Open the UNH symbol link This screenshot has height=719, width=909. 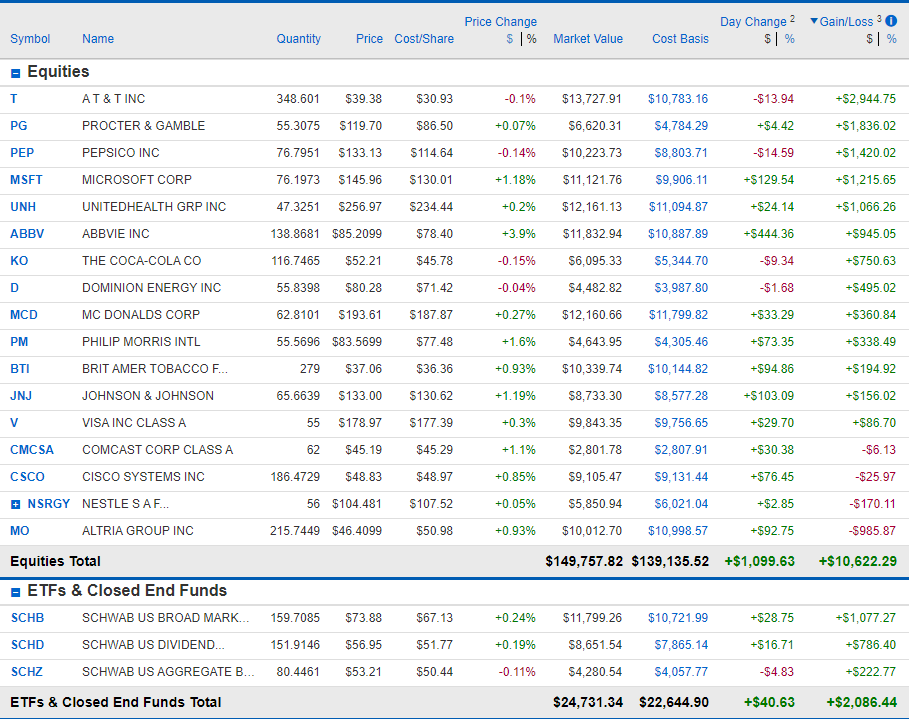(x=23, y=207)
